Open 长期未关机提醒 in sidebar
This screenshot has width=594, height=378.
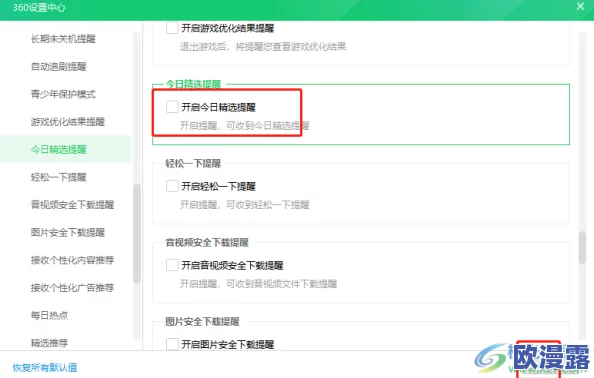click(63, 39)
